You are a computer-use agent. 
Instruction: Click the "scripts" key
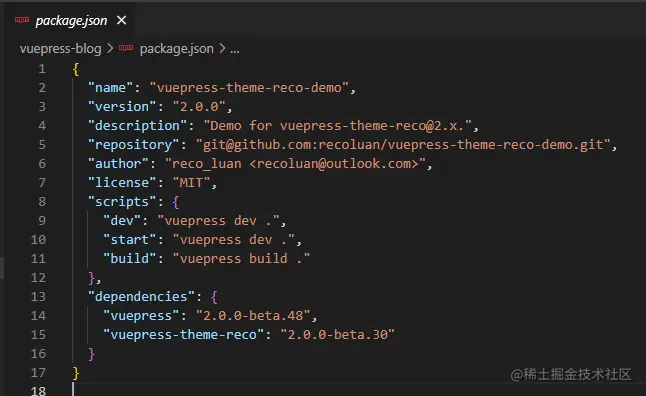pyautogui.click(x=122, y=202)
